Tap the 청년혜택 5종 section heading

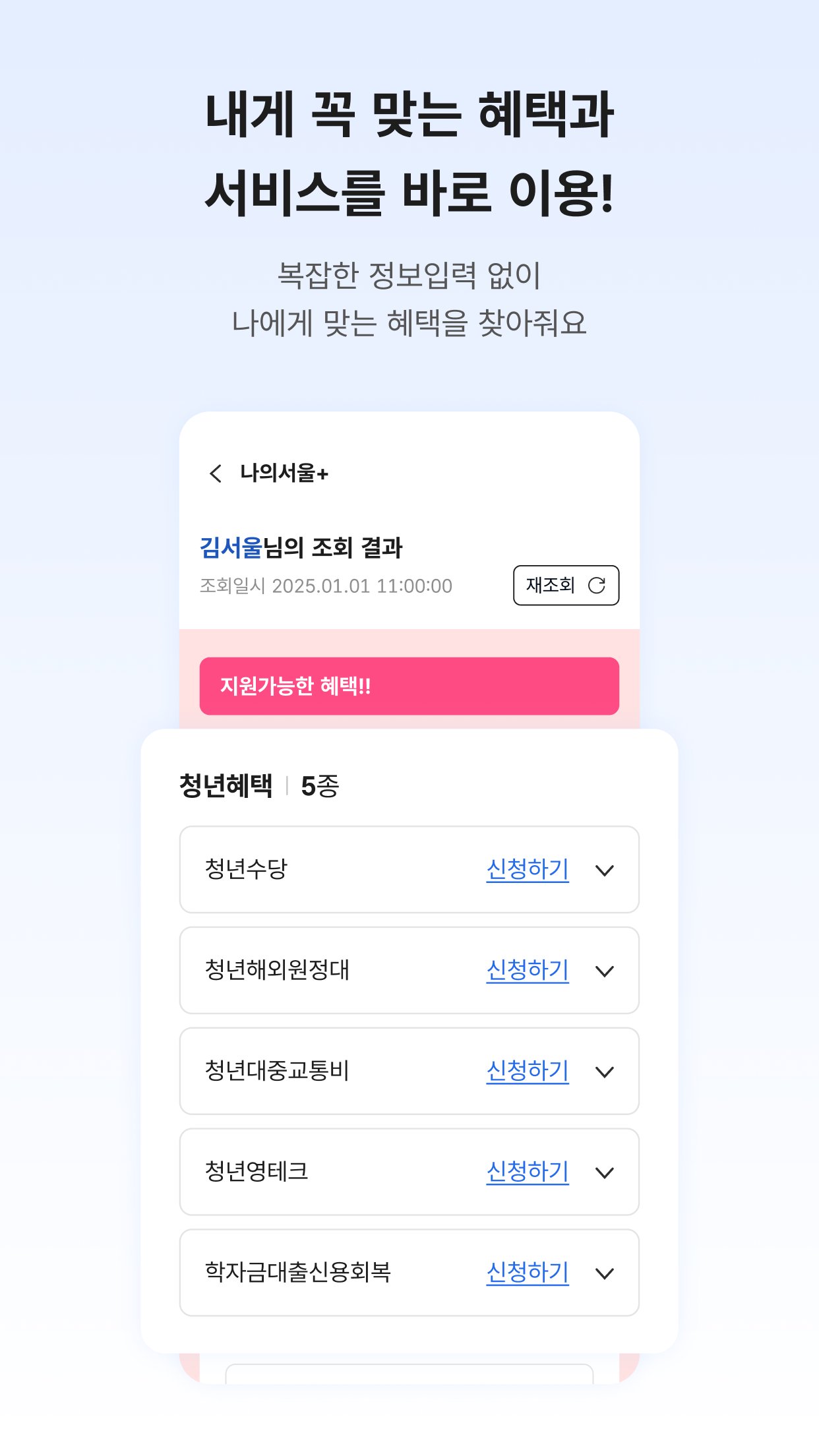click(x=258, y=786)
